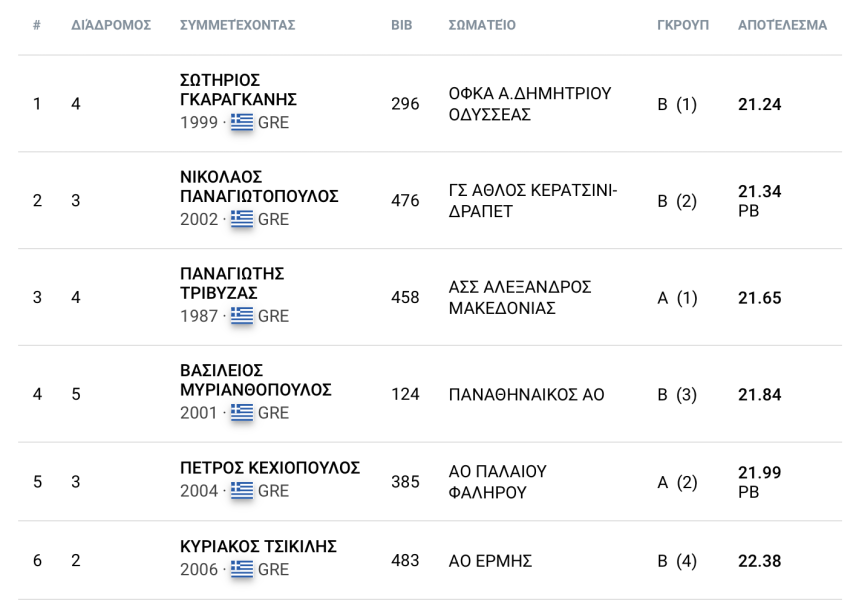Image resolution: width=853 pixels, height=600 pixels.
Task: Click BIB number 476
Action: [x=405, y=200]
